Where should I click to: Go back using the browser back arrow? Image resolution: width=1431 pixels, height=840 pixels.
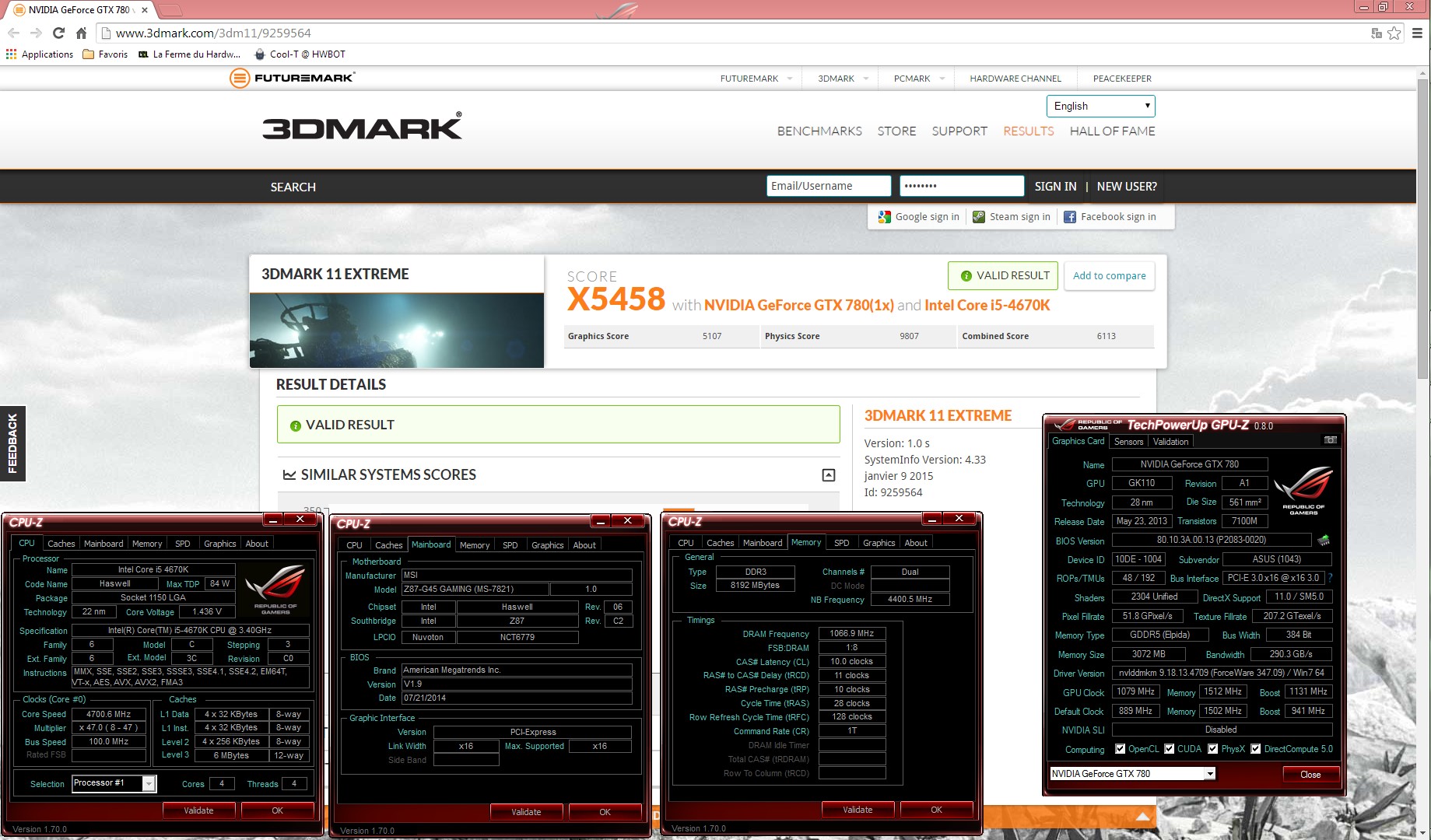click(13, 33)
